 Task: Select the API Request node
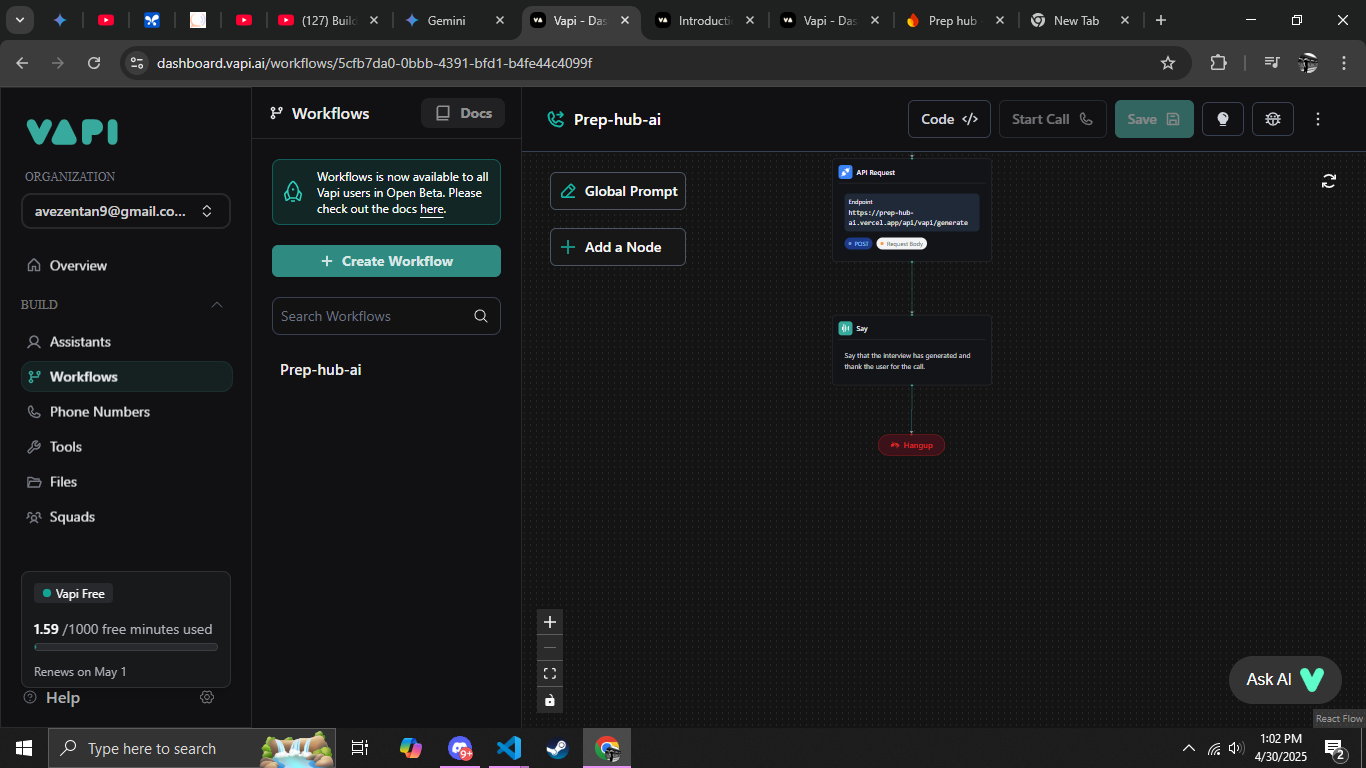click(x=911, y=210)
